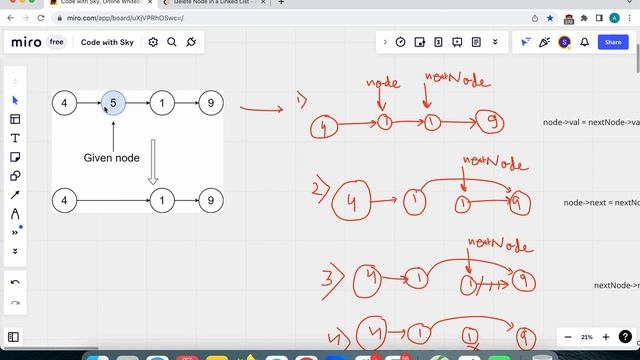Open browser Extensions puzzle icon
The height and width of the screenshot is (360, 640).
(584, 18)
